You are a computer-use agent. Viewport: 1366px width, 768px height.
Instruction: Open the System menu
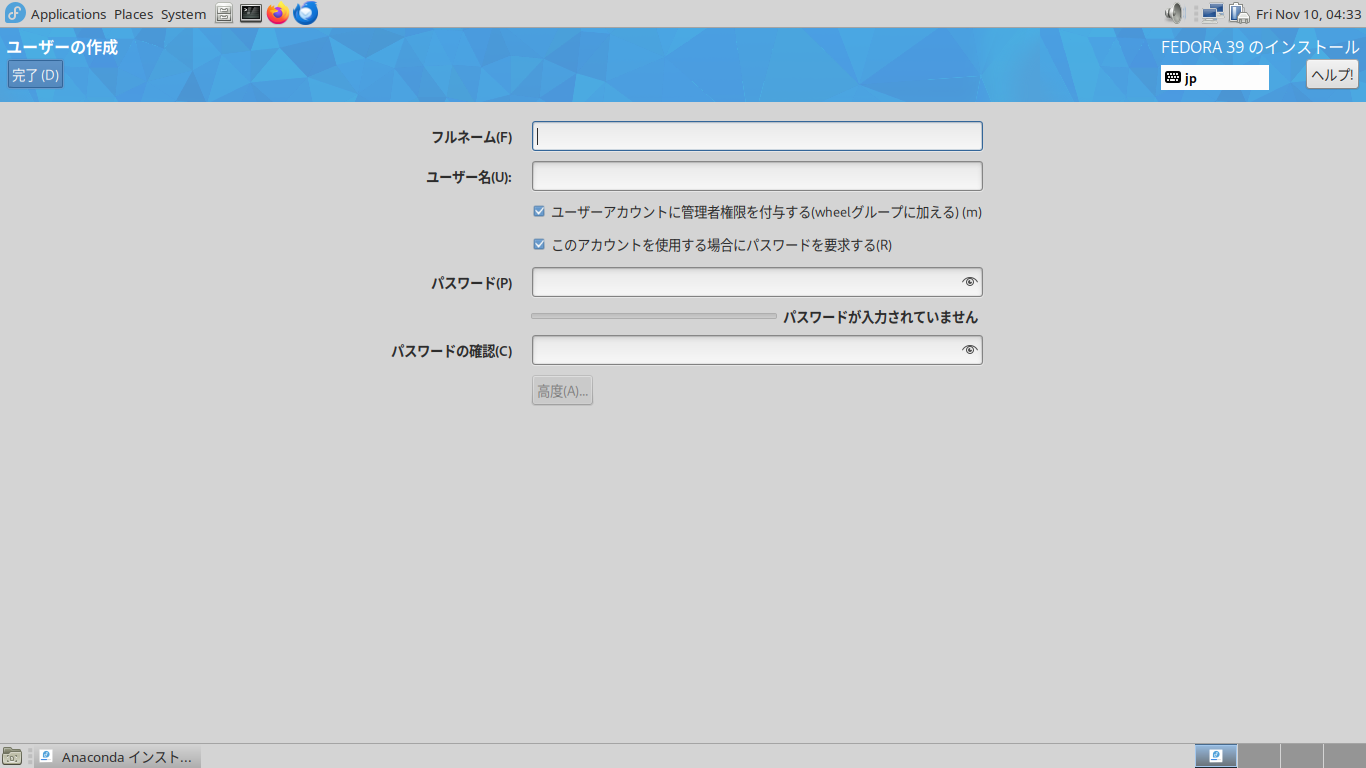click(x=183, y=14)
